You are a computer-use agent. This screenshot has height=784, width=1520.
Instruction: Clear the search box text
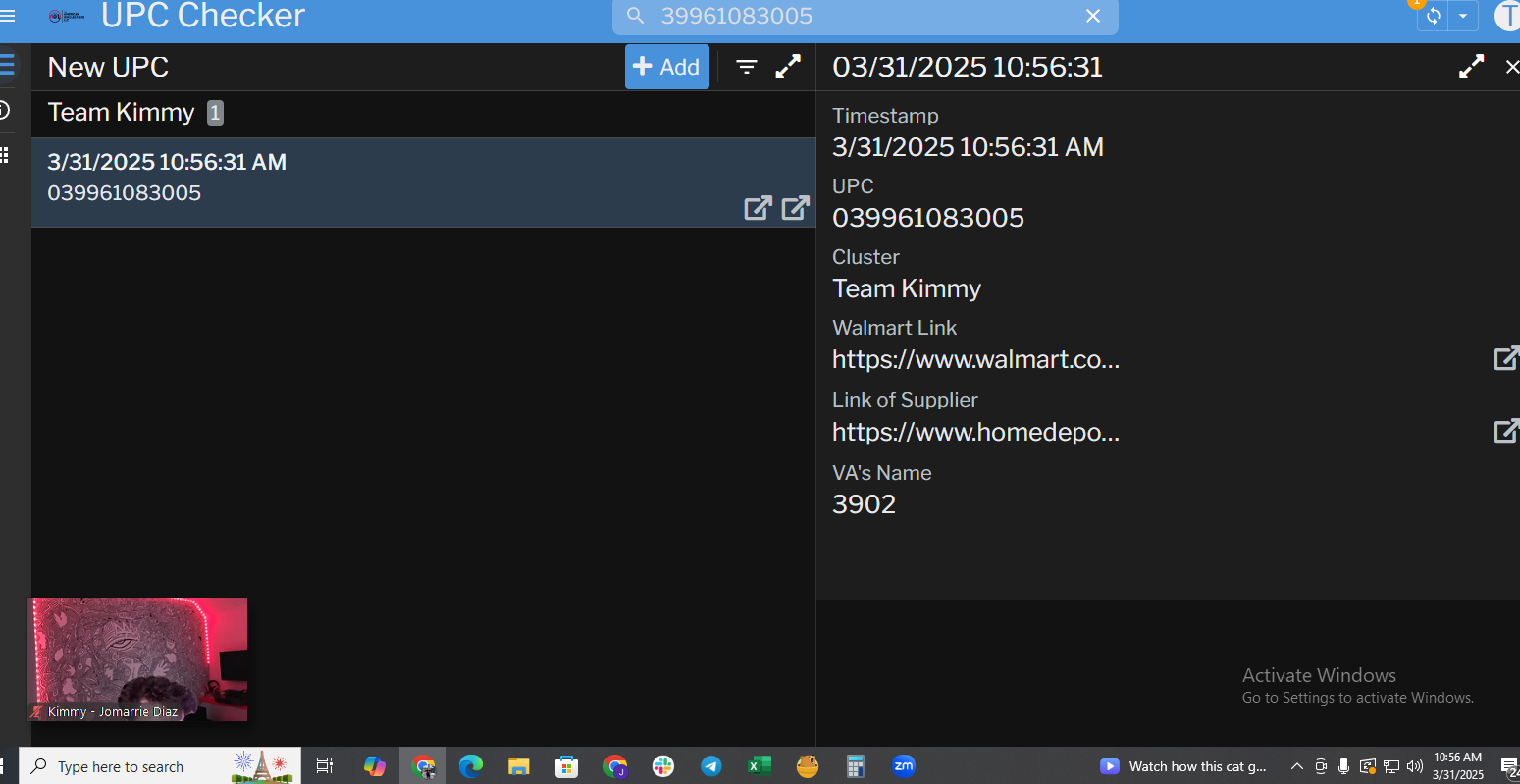[x=1092, y=17]
